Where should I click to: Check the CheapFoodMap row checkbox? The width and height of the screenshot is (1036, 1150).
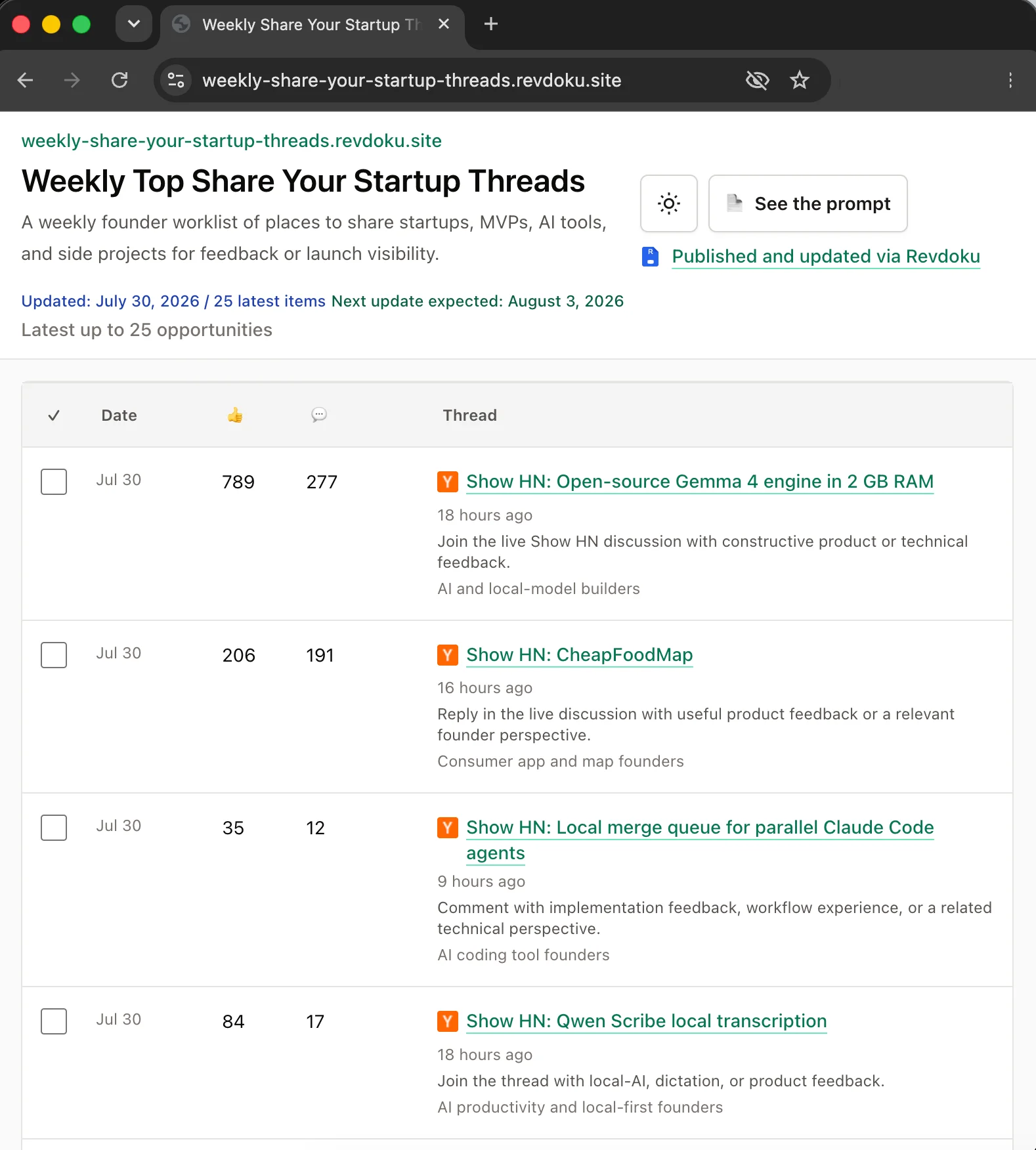click(54, 655)
